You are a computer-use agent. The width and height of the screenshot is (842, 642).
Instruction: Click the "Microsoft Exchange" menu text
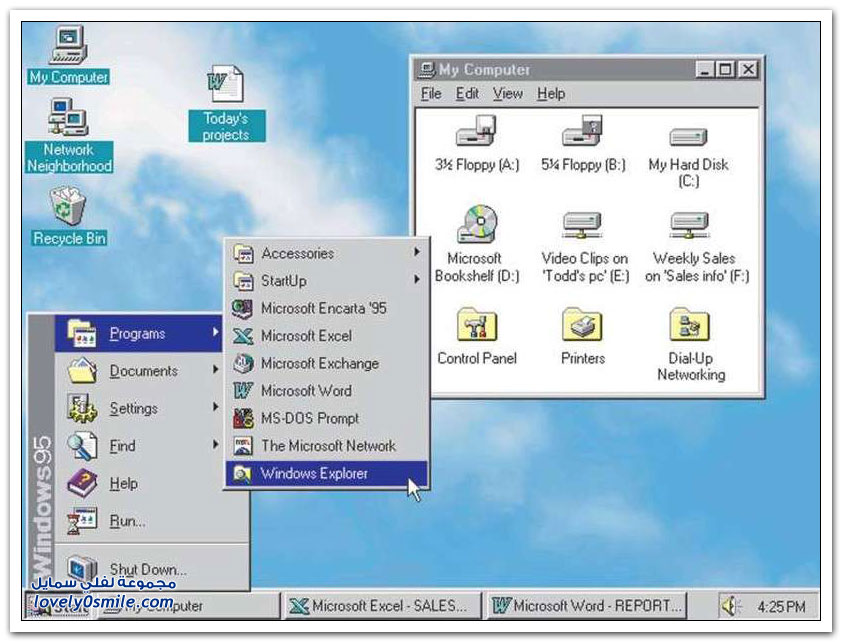pos(320,363)
